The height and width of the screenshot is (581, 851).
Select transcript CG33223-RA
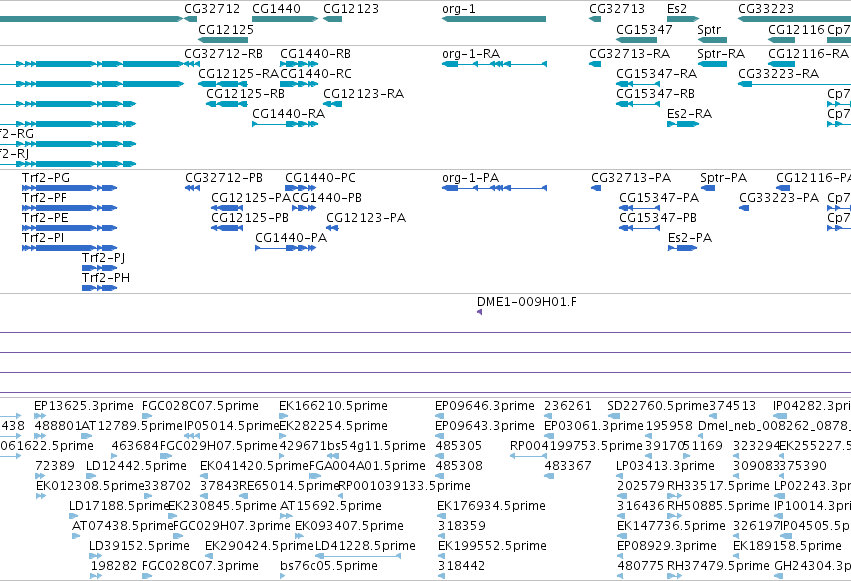tap(795, 84)
